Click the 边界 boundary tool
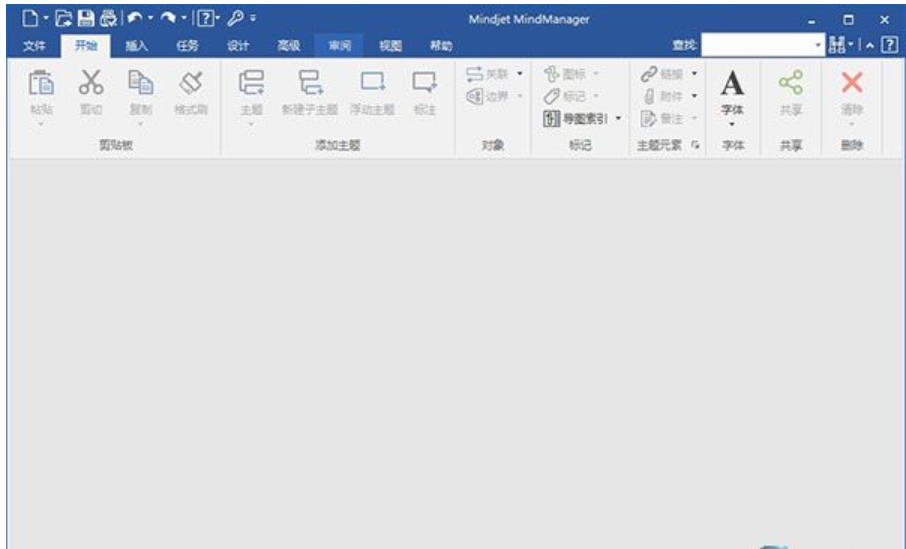This screenshot has width=906, height=549. click(487, 96)
